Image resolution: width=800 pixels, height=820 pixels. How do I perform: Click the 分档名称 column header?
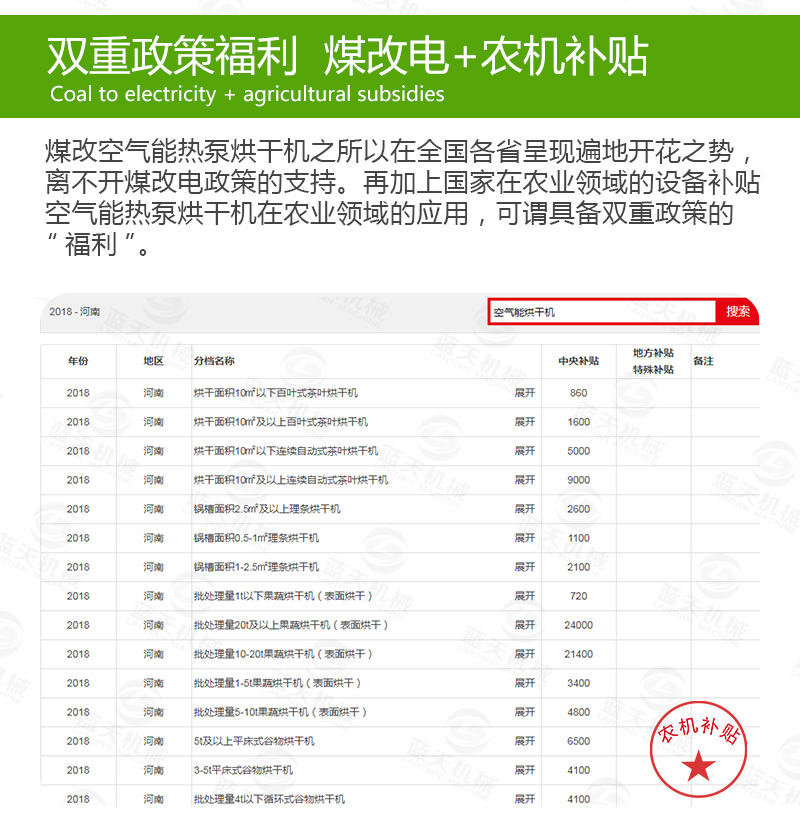[x=215, y=360]
